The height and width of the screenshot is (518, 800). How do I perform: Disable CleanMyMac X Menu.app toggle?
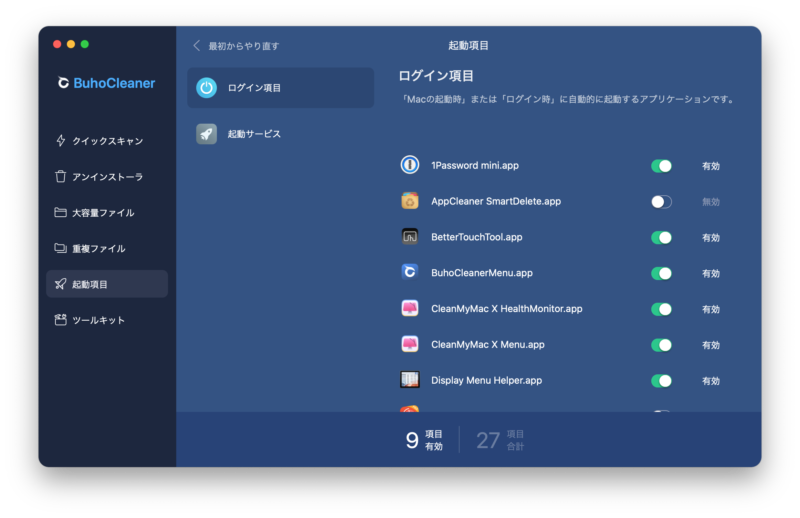(x=661, y=345)
